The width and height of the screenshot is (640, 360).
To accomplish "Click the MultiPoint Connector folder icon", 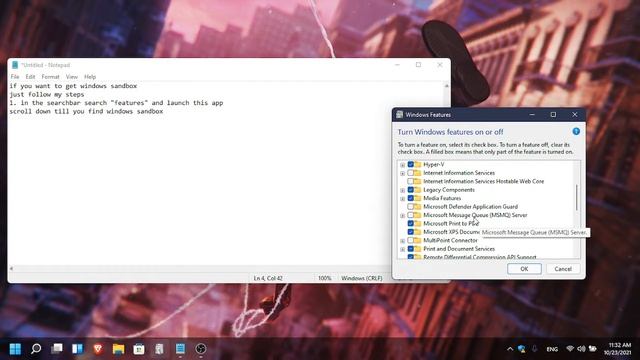I will coord(418,240).
